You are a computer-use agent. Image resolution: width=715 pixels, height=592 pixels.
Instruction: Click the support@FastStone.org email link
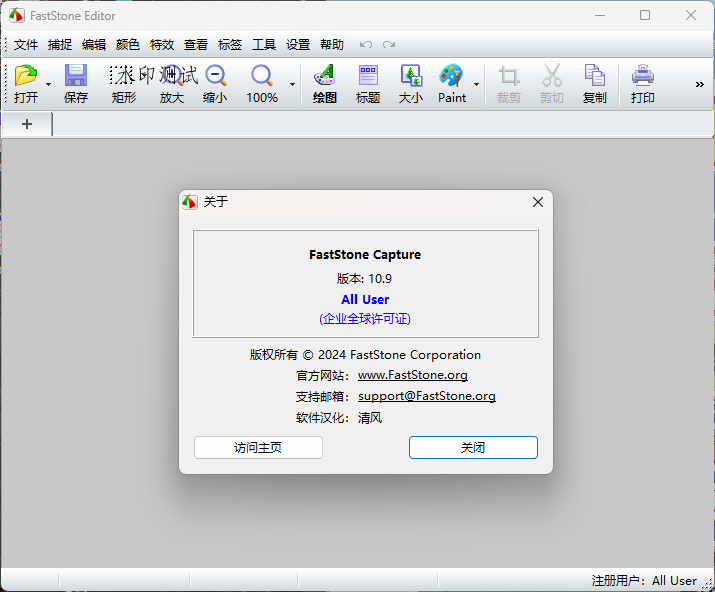point(427,396)
